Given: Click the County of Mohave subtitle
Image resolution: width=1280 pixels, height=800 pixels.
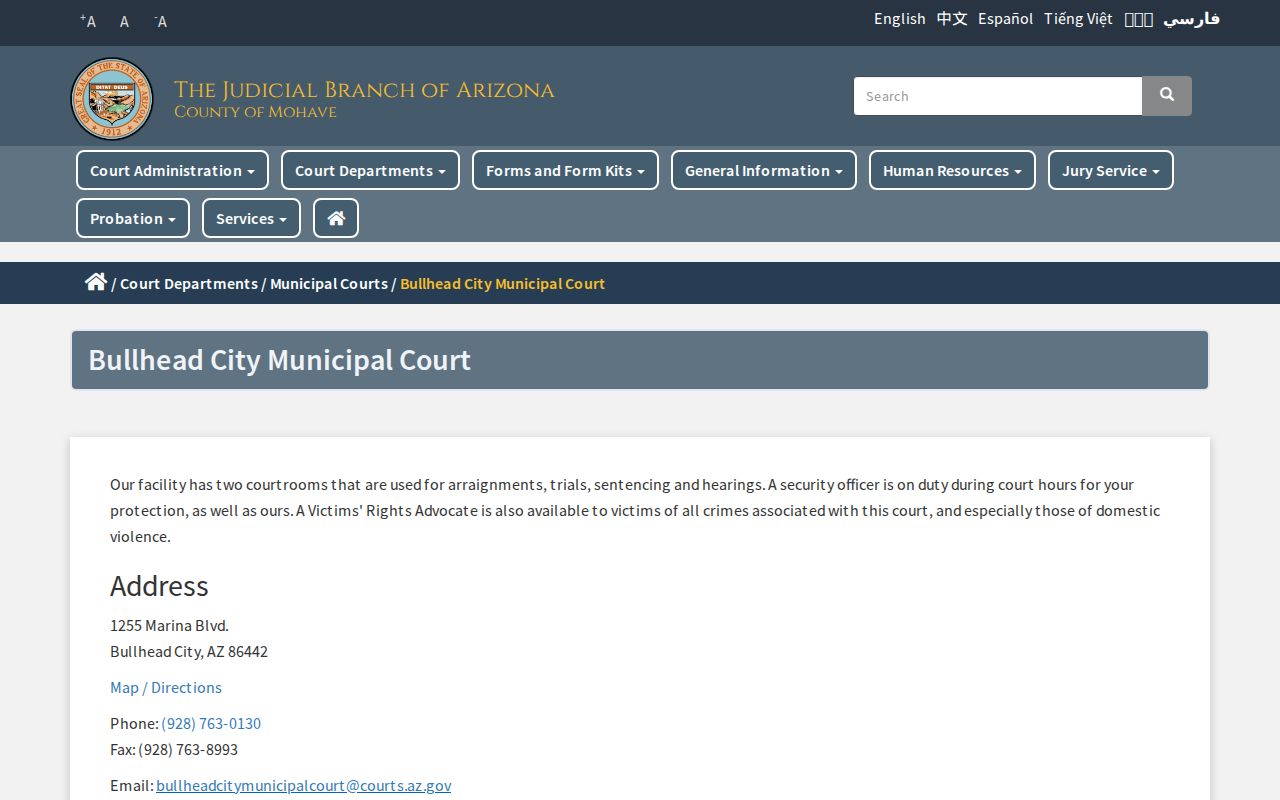Looking at the screenshot, I should [255, 112].
